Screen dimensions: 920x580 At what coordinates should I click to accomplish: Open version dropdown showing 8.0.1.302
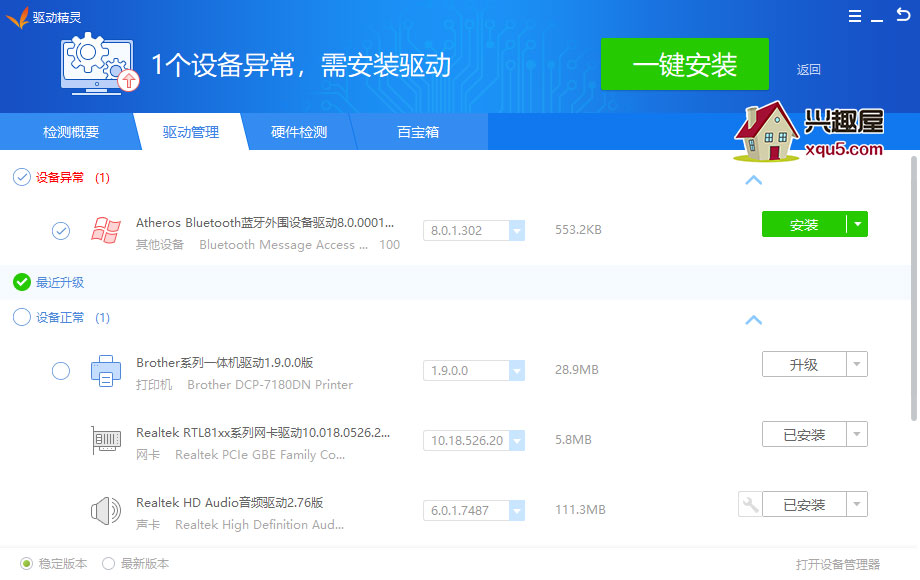coord(516,230)
